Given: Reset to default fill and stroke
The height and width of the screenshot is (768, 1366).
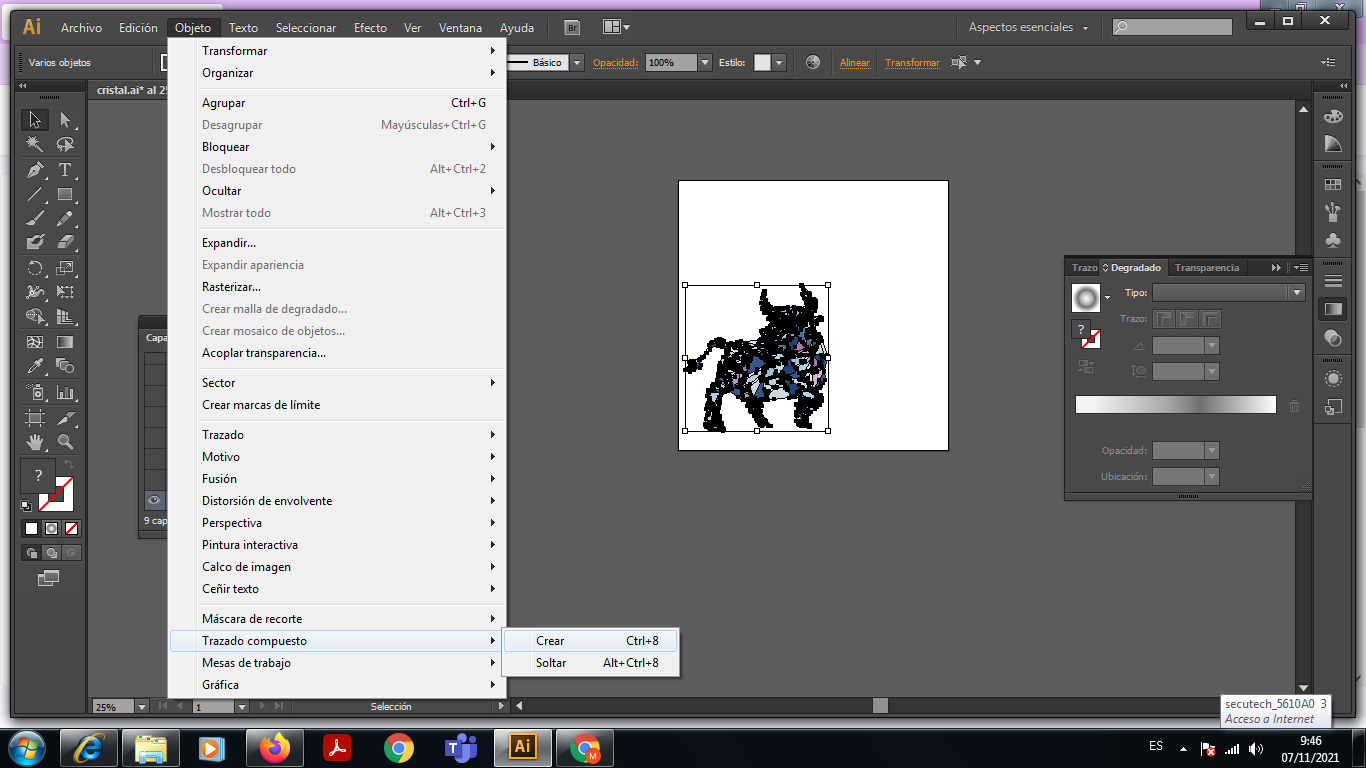Looking at the screenshot, I should click(26, 506).
